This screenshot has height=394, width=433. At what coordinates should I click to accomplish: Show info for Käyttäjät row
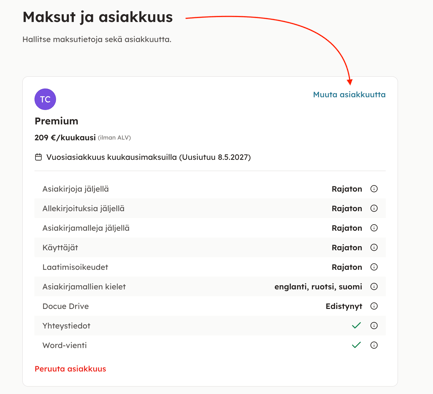click(x=374, y=247)
